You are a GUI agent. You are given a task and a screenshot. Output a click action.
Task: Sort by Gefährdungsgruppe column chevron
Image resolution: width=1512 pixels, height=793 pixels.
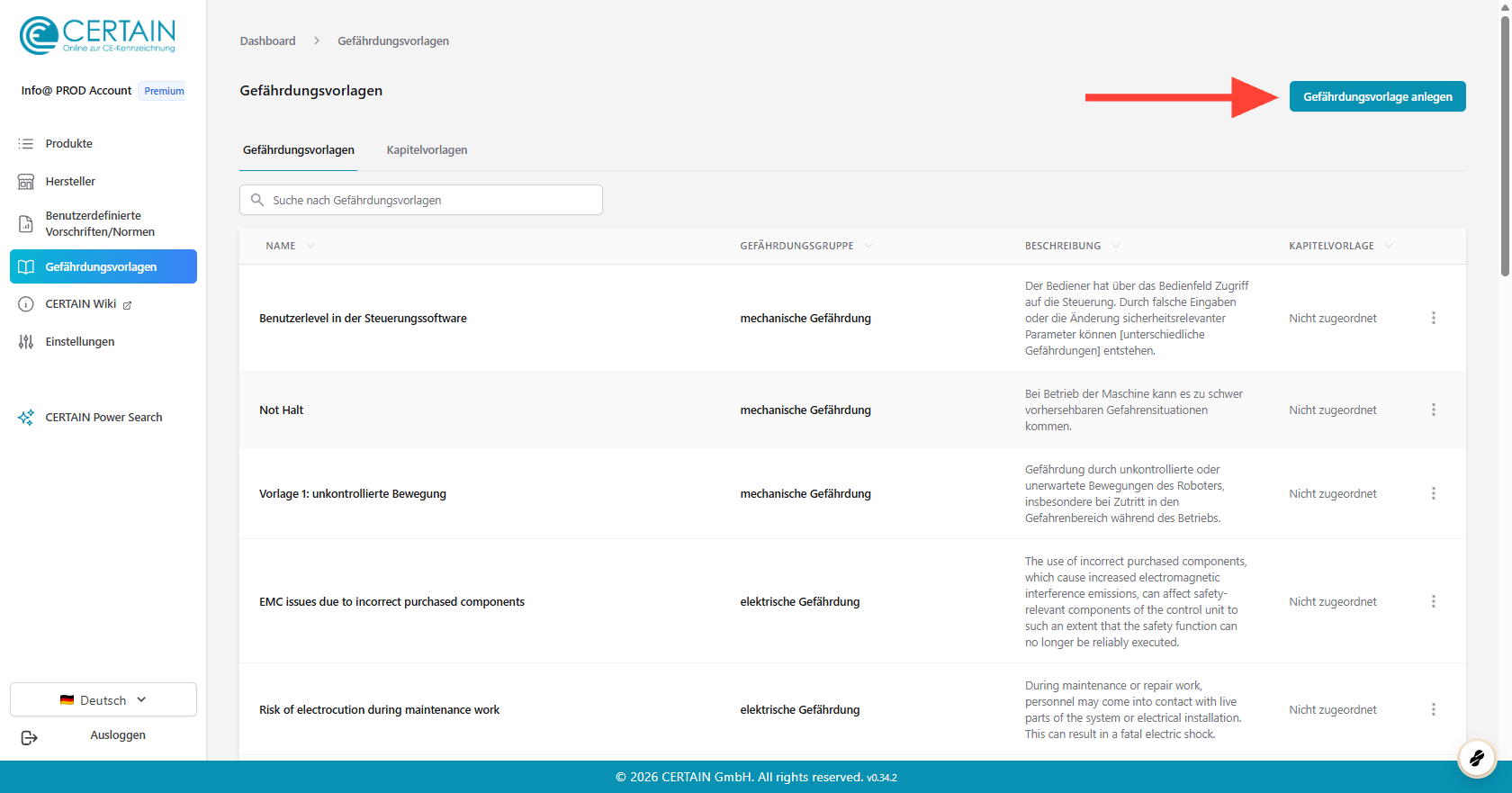[x=868, y=247]
